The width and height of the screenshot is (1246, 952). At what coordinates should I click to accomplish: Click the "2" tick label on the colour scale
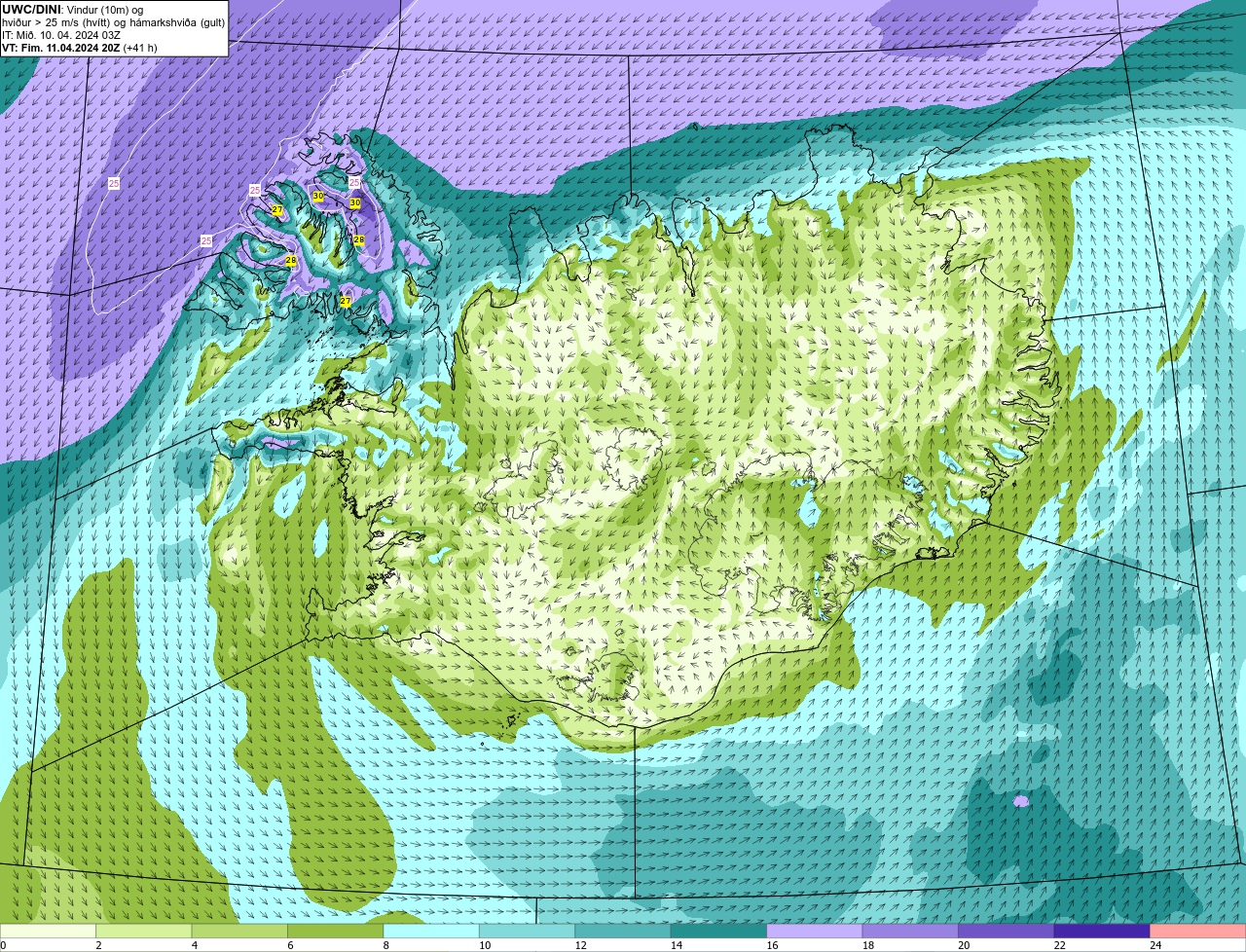pyautogui.click(x=98, y=945)
